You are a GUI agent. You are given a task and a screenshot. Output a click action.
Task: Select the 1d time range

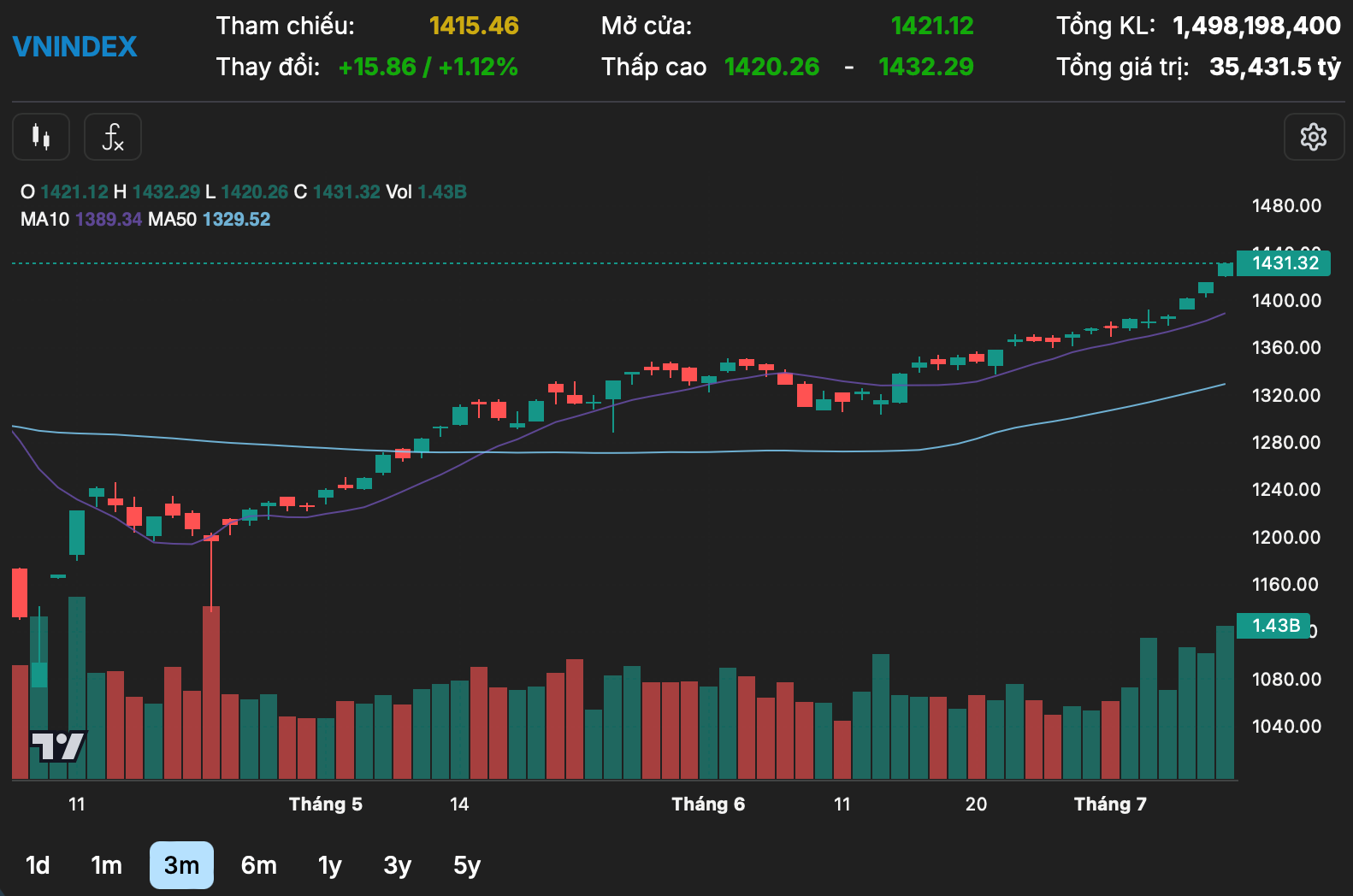(38, 865)
